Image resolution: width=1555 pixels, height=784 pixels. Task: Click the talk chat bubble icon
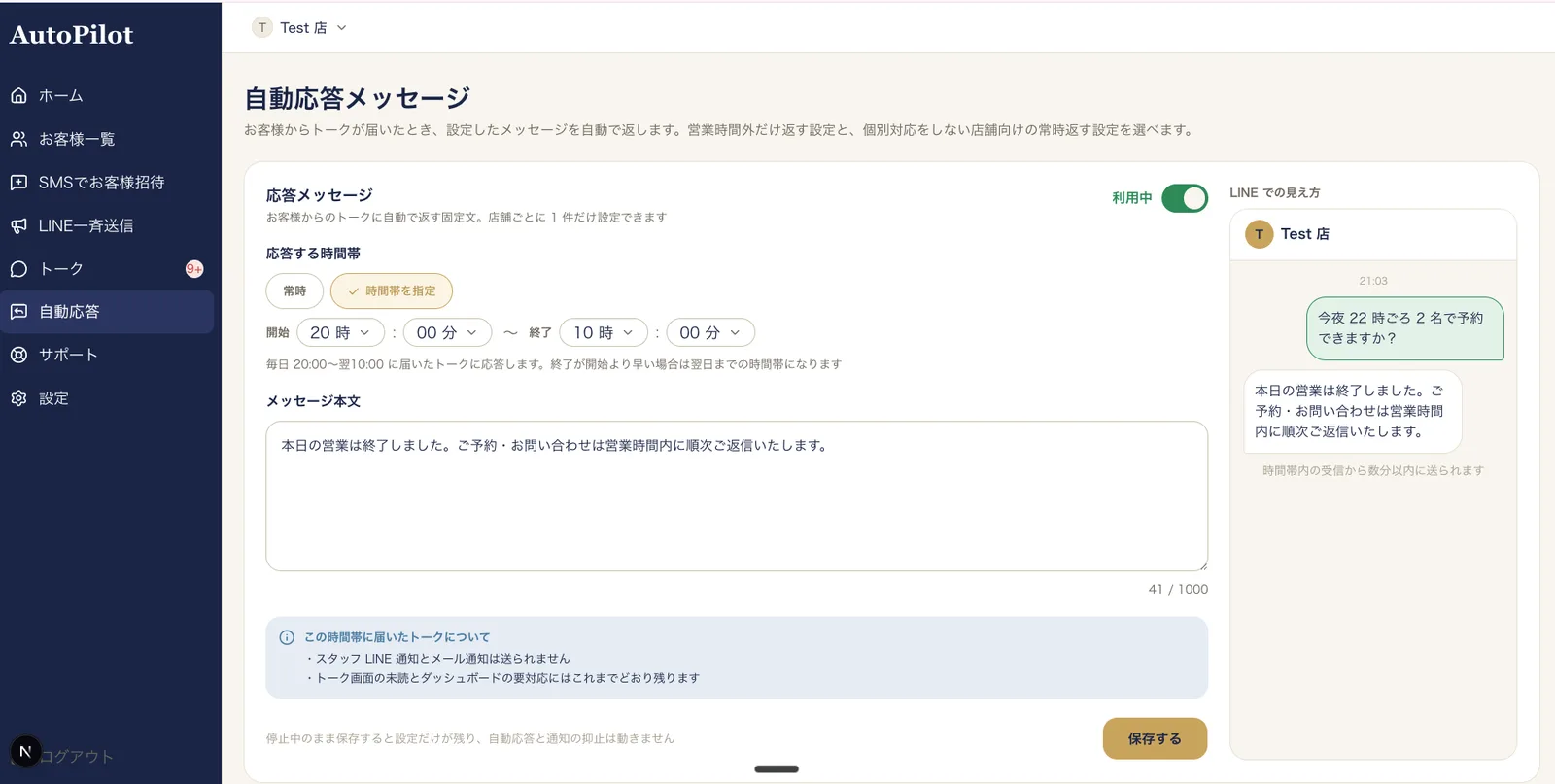point(18,269)
